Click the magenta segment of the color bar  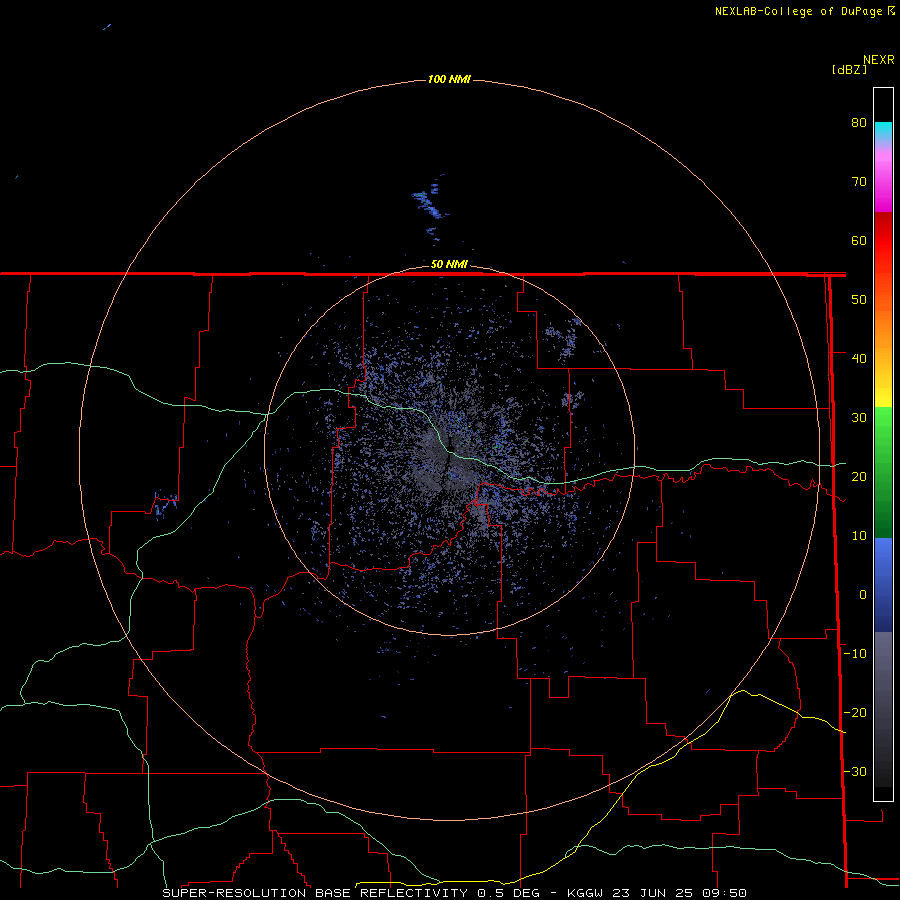883,184
